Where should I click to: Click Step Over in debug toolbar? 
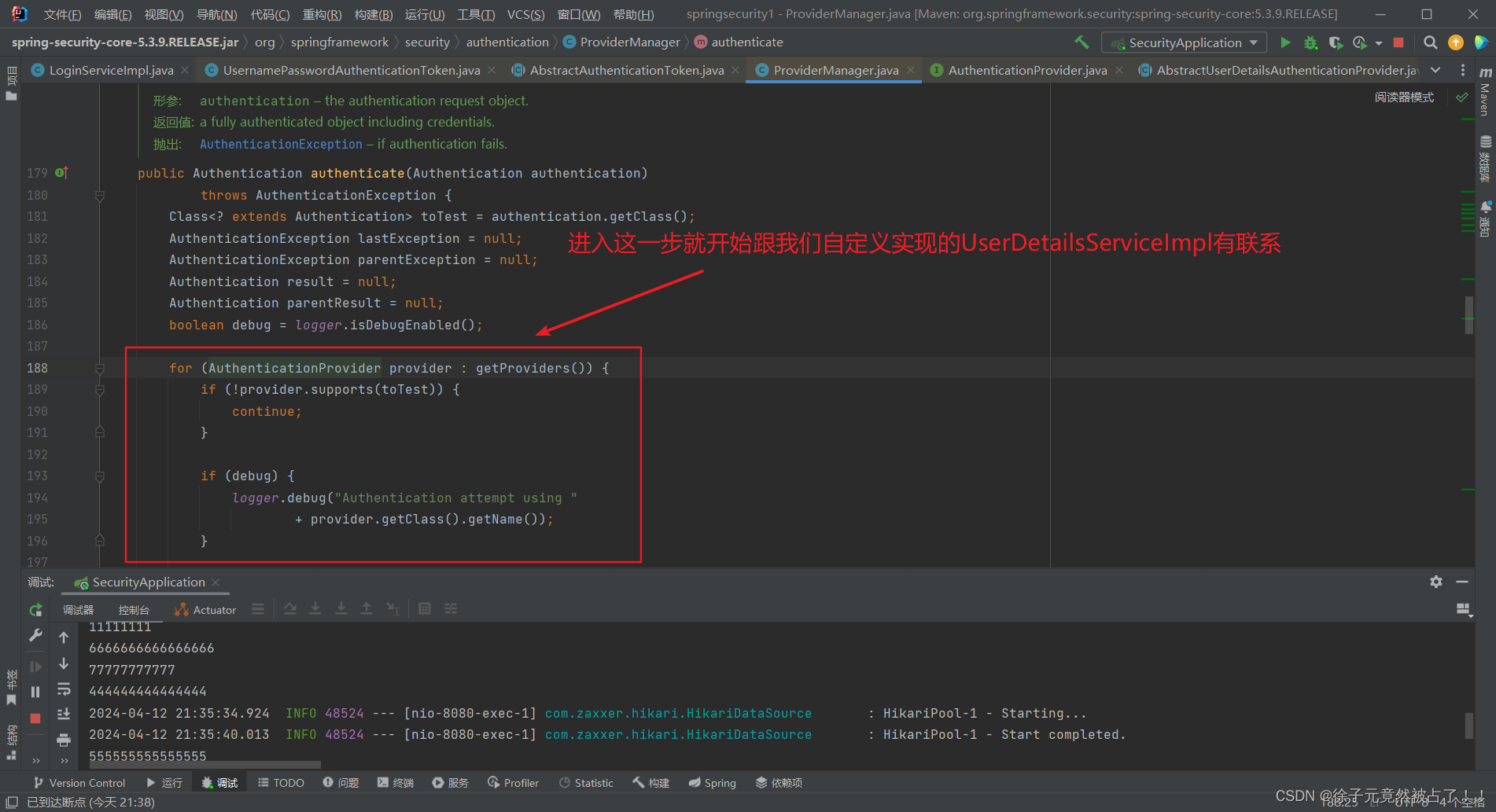(x=290, y=609)
